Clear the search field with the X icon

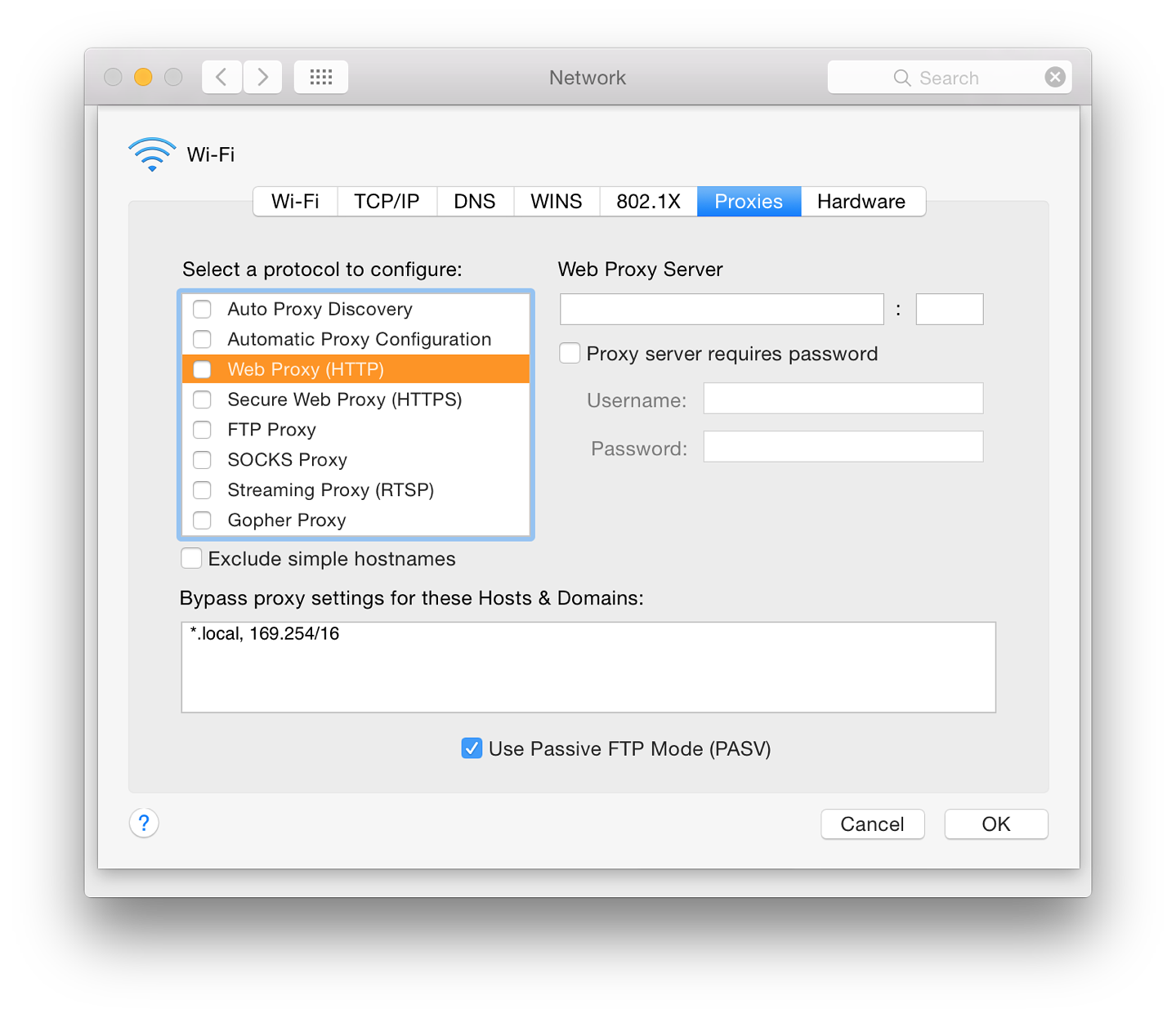point(1055,77)
